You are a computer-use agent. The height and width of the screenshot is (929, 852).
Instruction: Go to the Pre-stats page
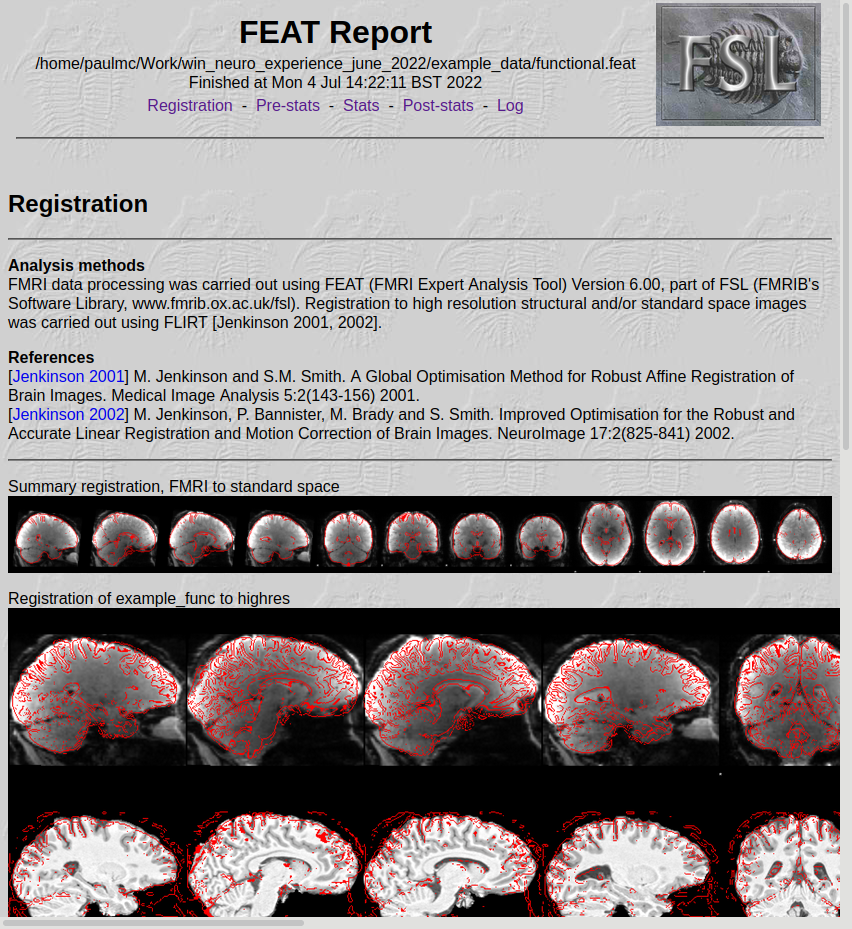coord(288,106)
